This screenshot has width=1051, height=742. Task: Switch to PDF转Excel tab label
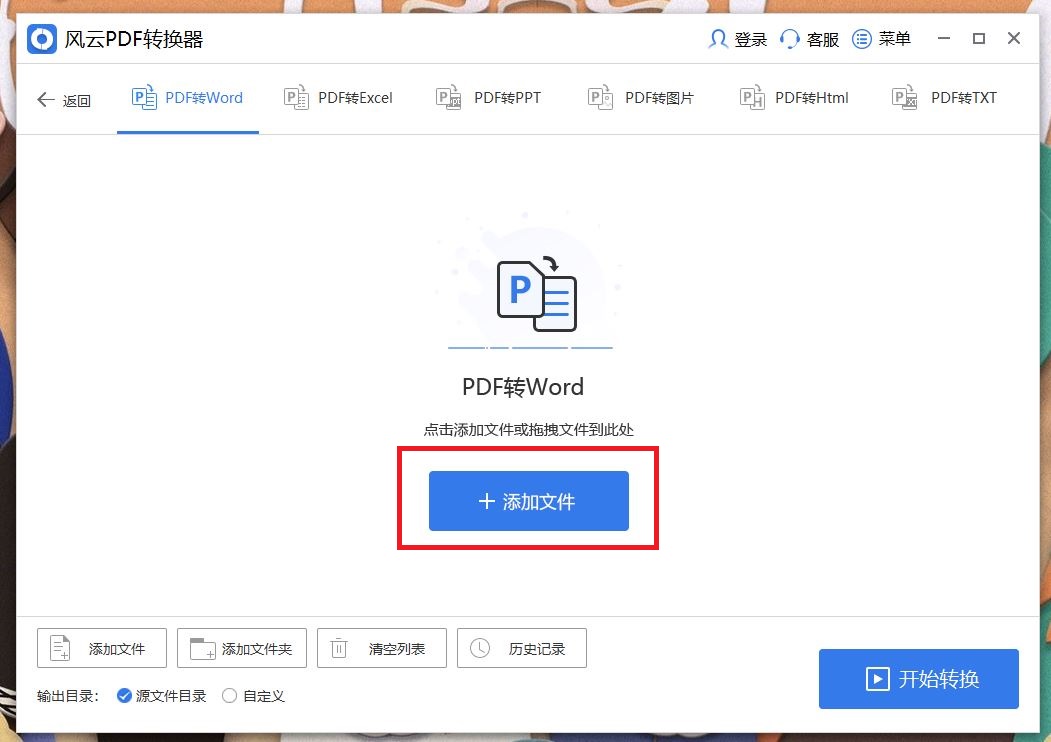(x=355, y=98)
